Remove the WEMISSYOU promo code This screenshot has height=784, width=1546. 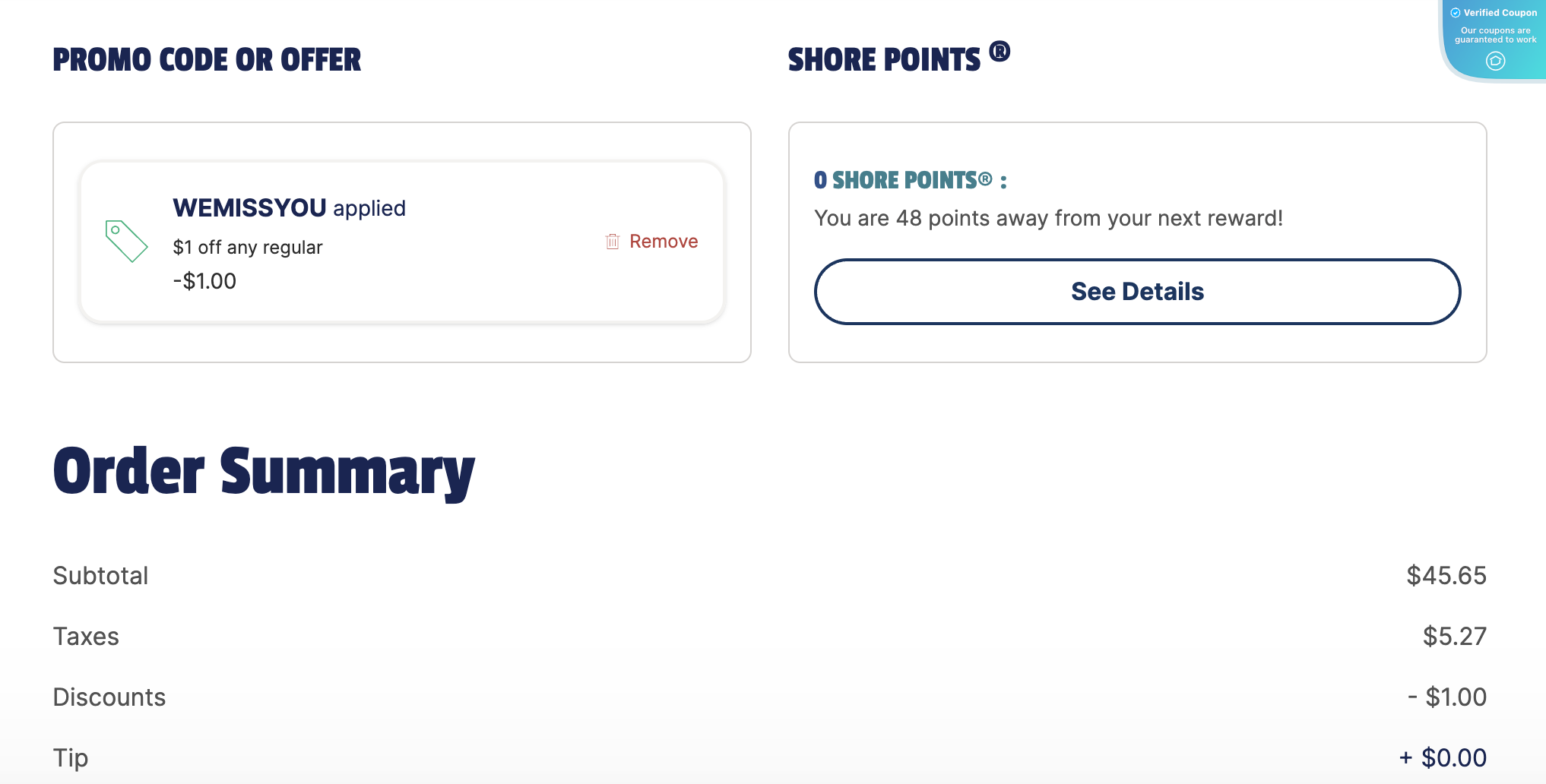(x=663, y=241)
